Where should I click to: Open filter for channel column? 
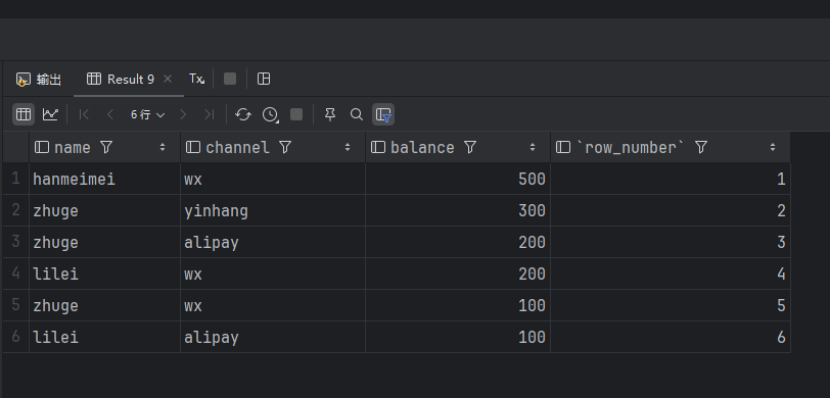(285, 147)
